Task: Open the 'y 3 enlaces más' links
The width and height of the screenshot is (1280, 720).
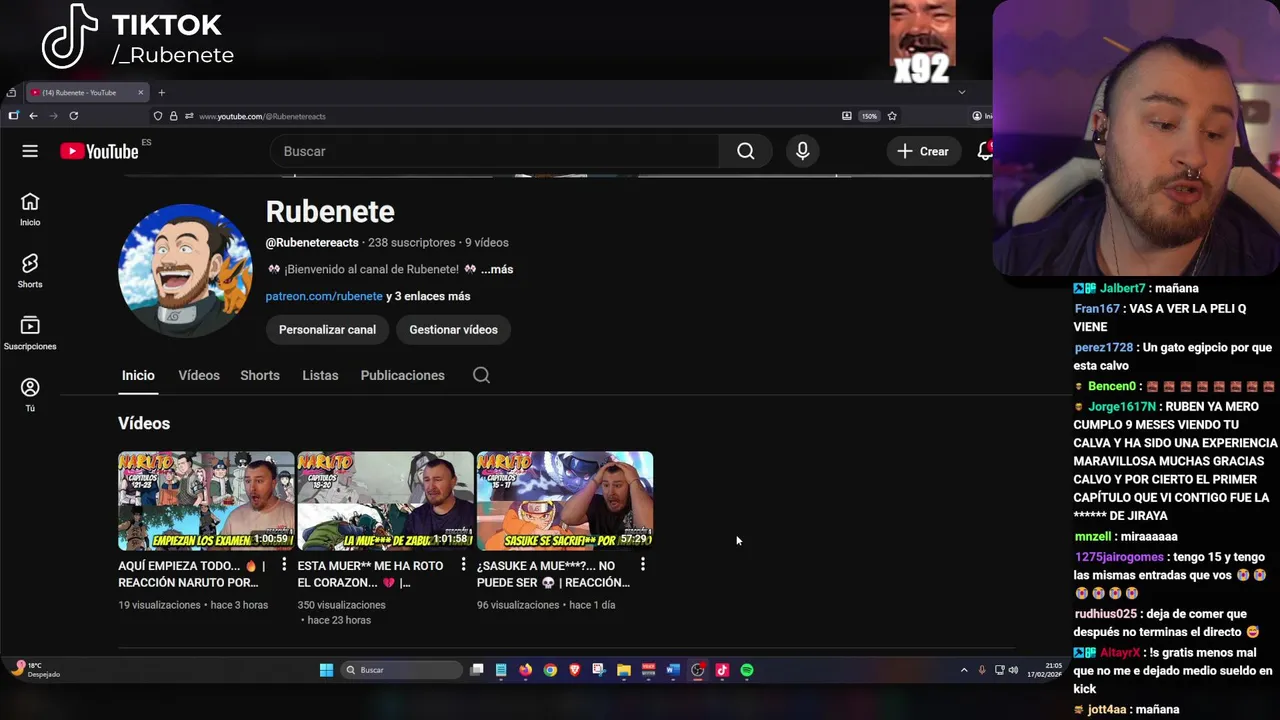Action: click(428, 296)
